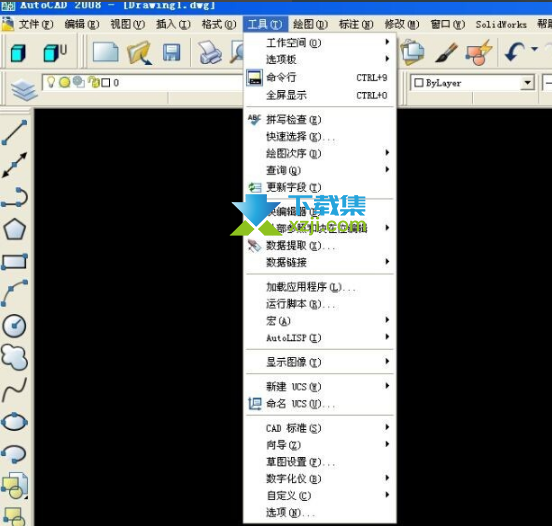Open the undo history dropdown arrow
Image resolution: width=552 pixels, height=526 pixels.
[534, 49]
